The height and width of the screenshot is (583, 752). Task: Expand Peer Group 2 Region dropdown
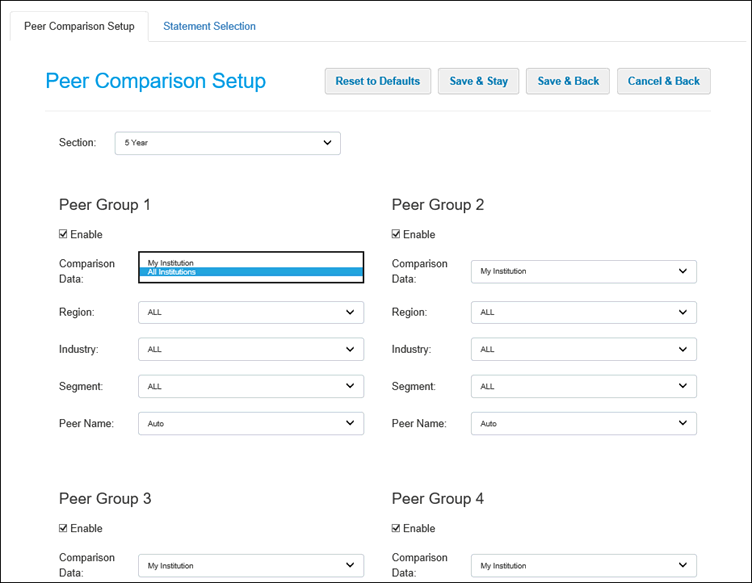point(583,312)
